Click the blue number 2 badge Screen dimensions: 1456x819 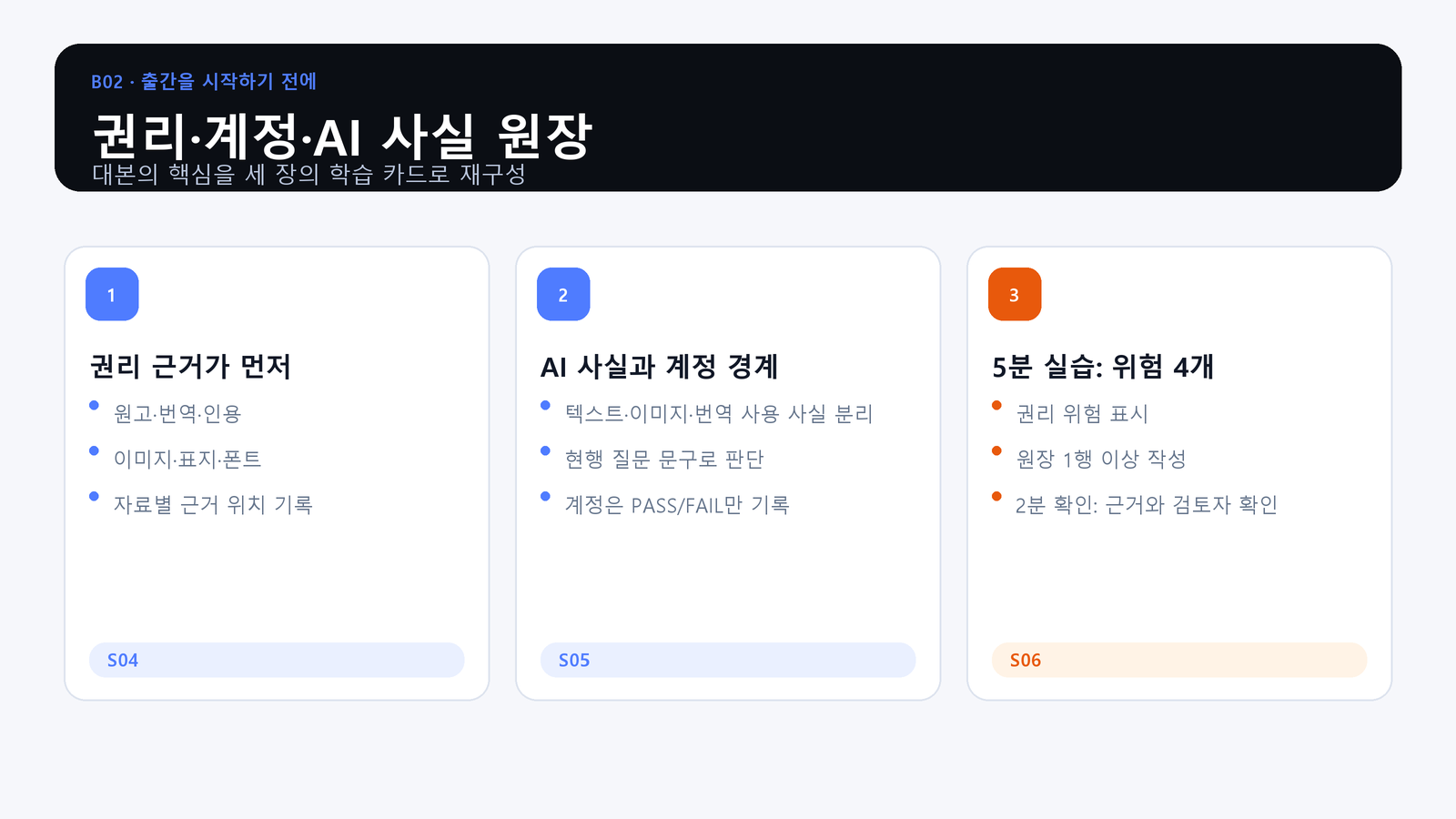coord(563,294)
